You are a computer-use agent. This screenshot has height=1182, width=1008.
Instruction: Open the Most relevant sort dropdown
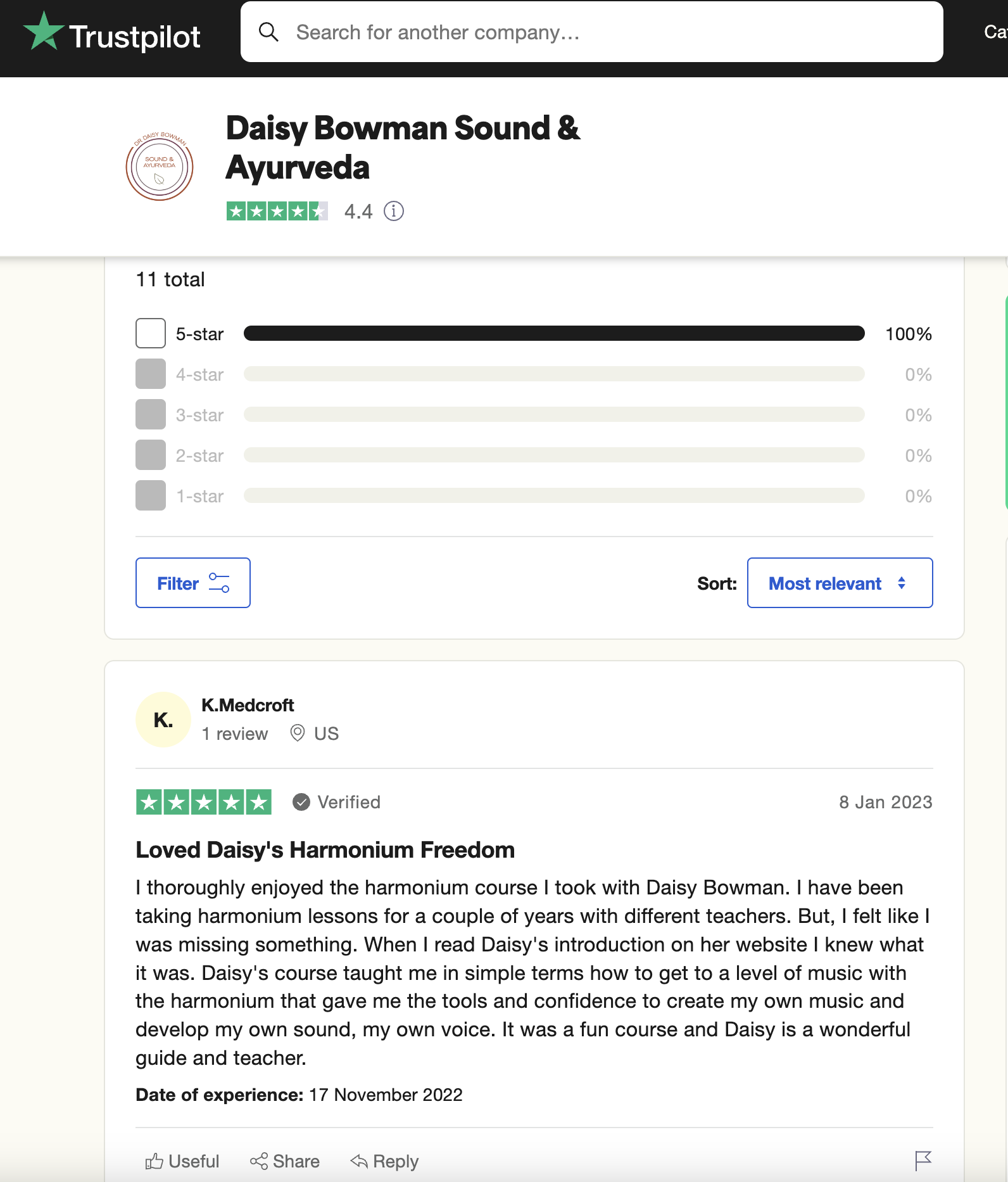(840, 583)
